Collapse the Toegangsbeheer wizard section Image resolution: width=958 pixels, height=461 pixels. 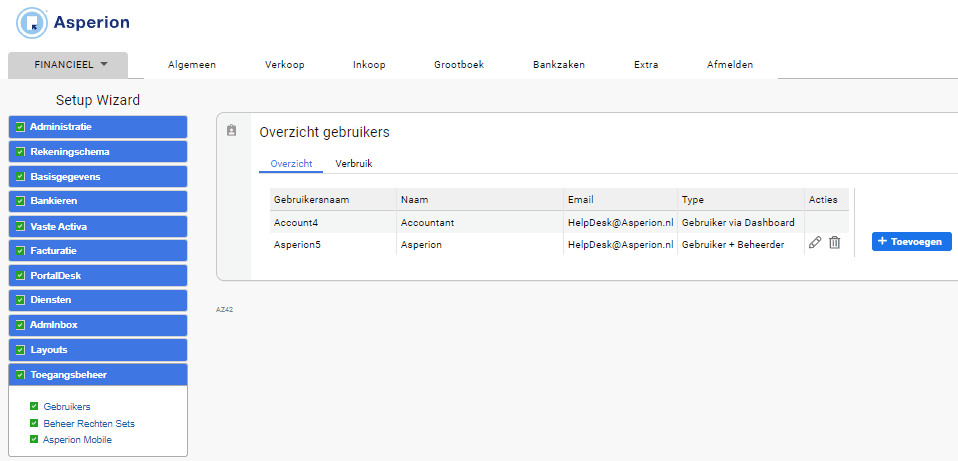click(98, 374)
